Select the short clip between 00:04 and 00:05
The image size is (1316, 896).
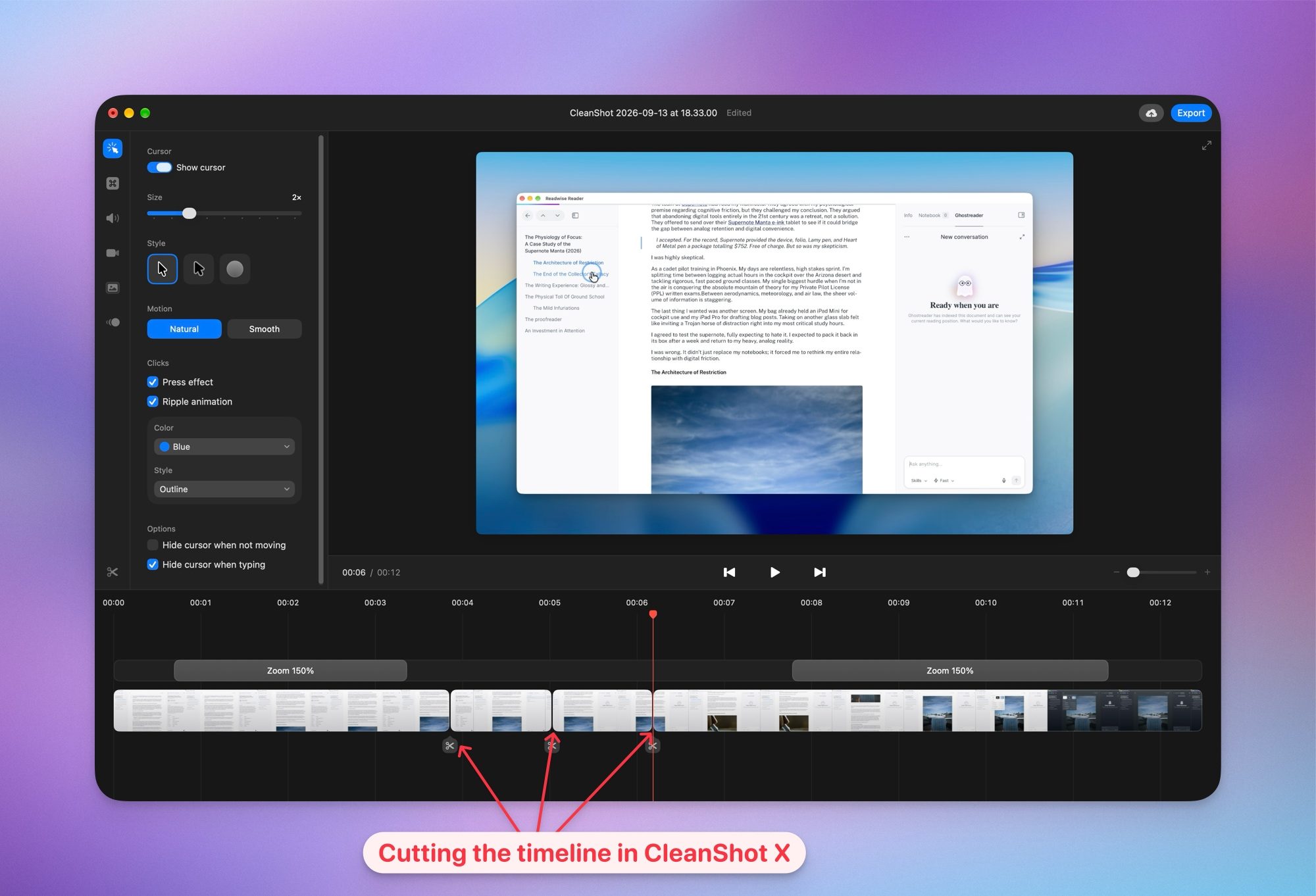[501, 710]
